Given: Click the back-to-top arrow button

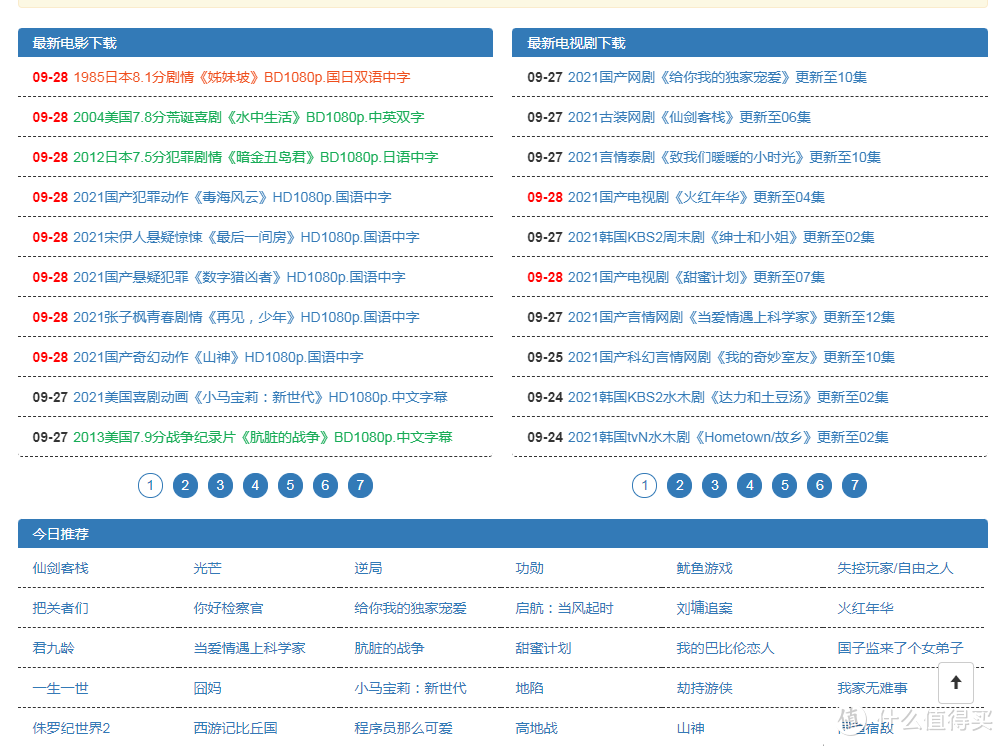Looking at the screenshot, I should tap(956, 682).
